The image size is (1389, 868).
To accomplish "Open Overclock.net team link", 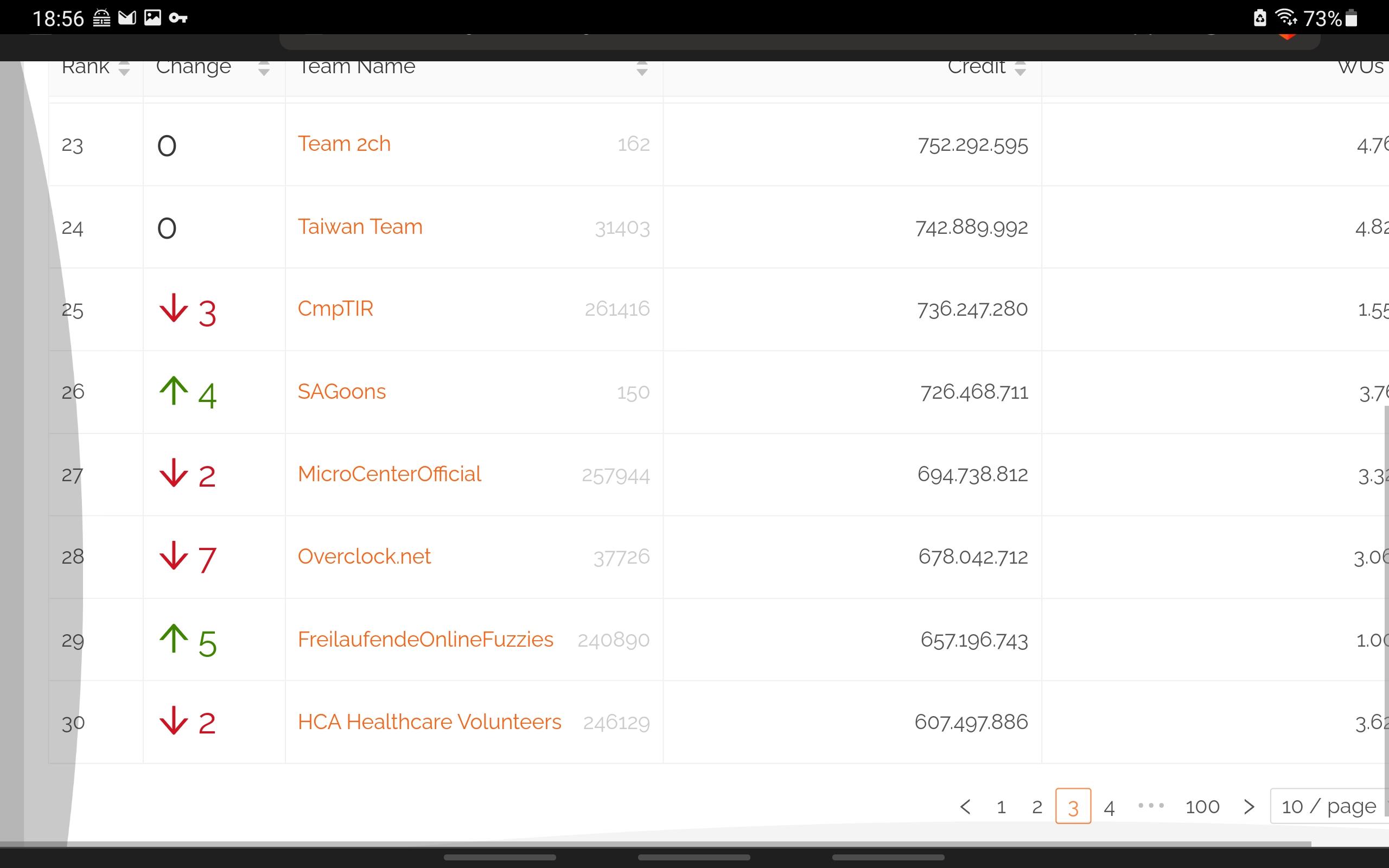I will click(364, 556).
